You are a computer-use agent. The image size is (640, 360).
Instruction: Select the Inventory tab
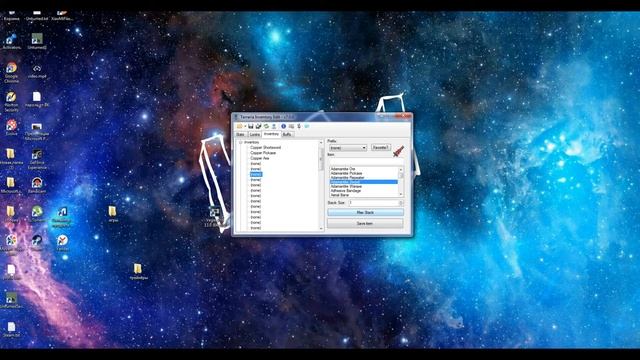tap(271, 134)
